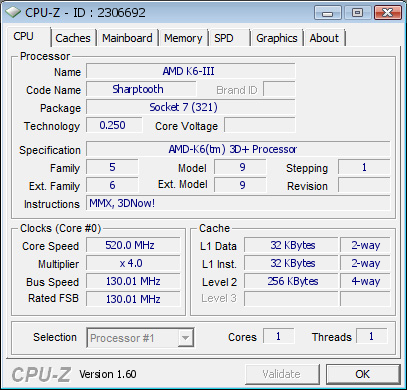Click the L1 Inst. 2-way associativity
Viewport: 407px width, 390px height.
[365, 263]
